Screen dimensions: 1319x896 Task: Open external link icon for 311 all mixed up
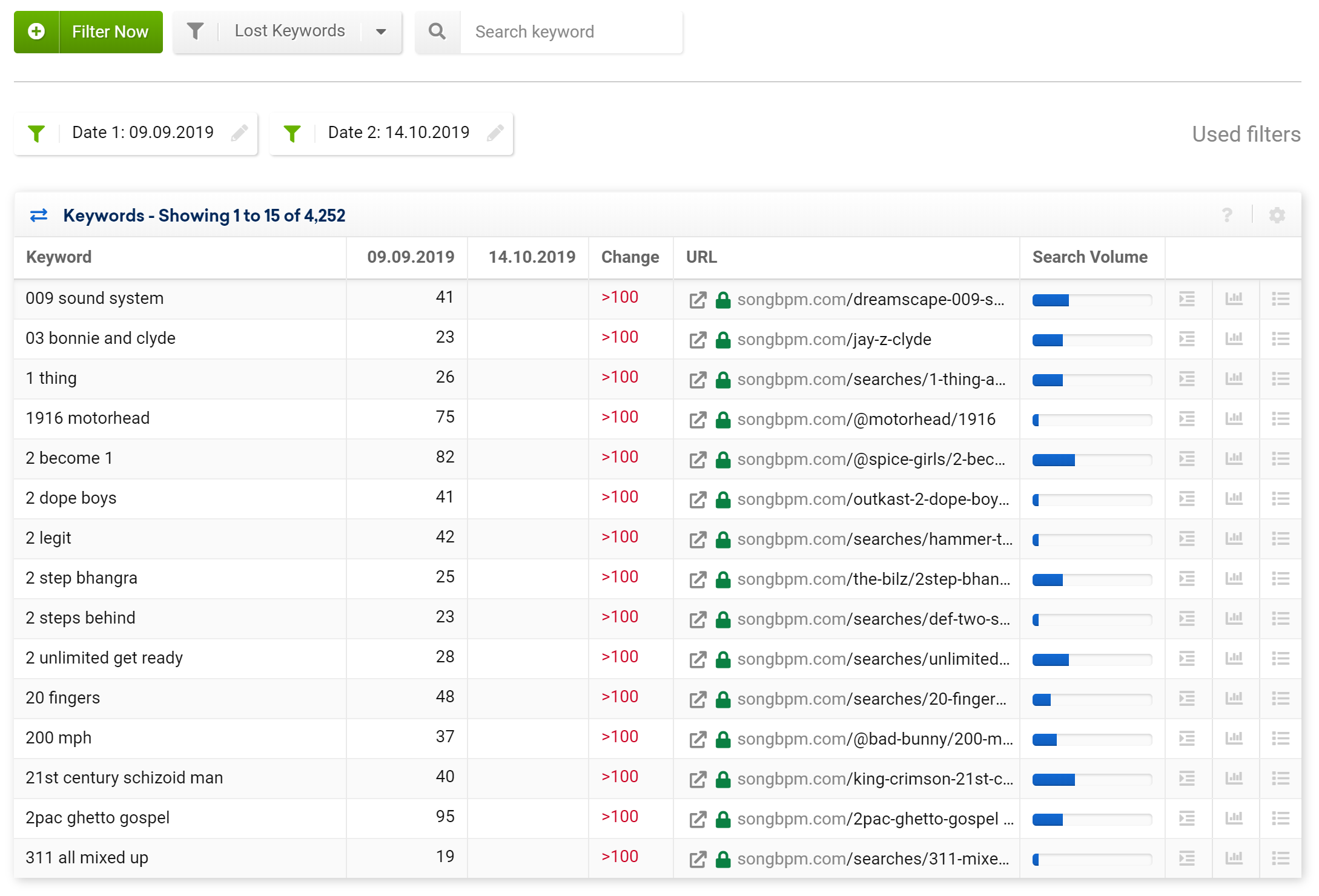click(x=698, y=859)
